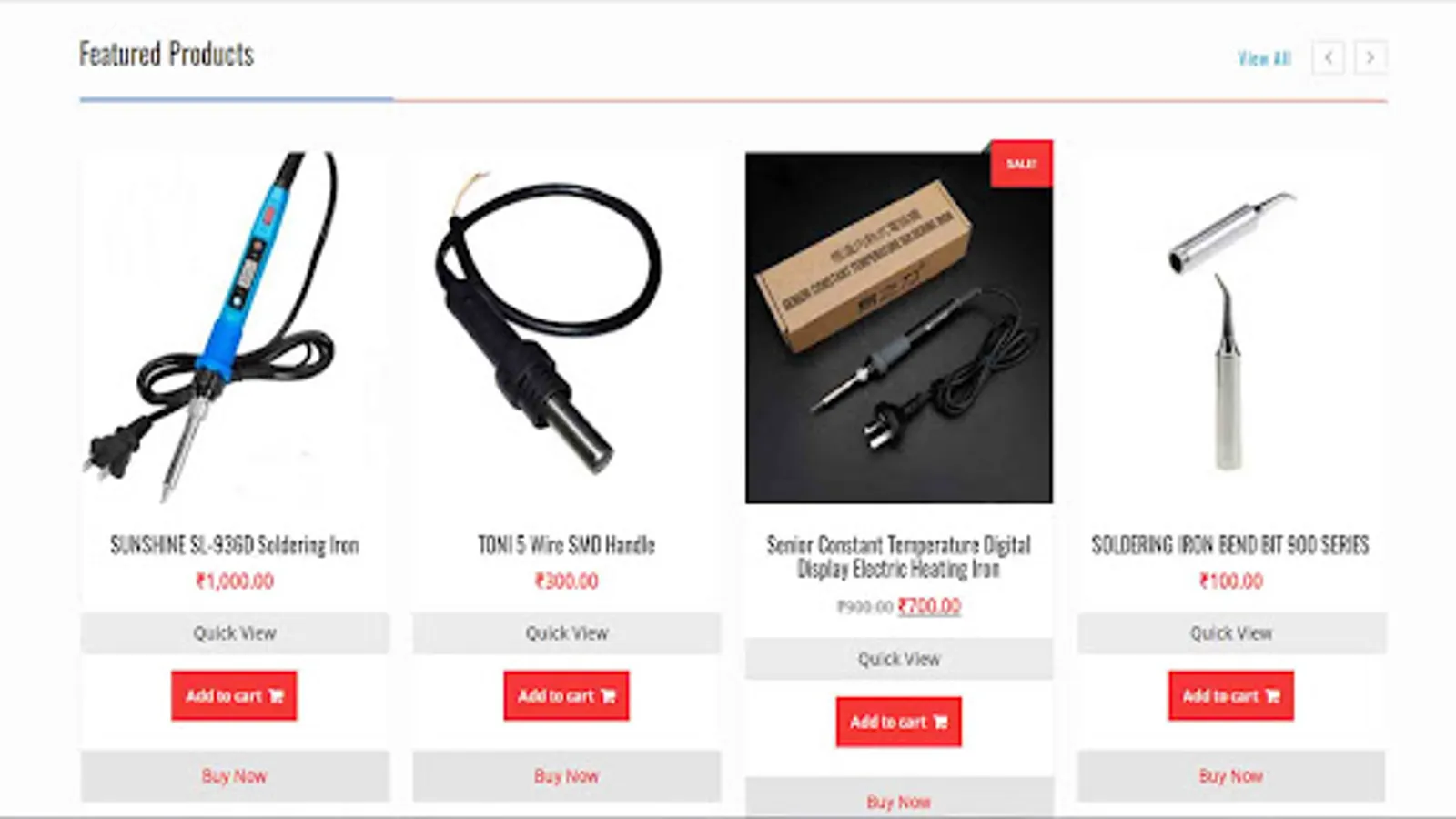1456x819 pixels.
Task: Click the previous products carousel arrow
Action: [x=1328, y=57]
